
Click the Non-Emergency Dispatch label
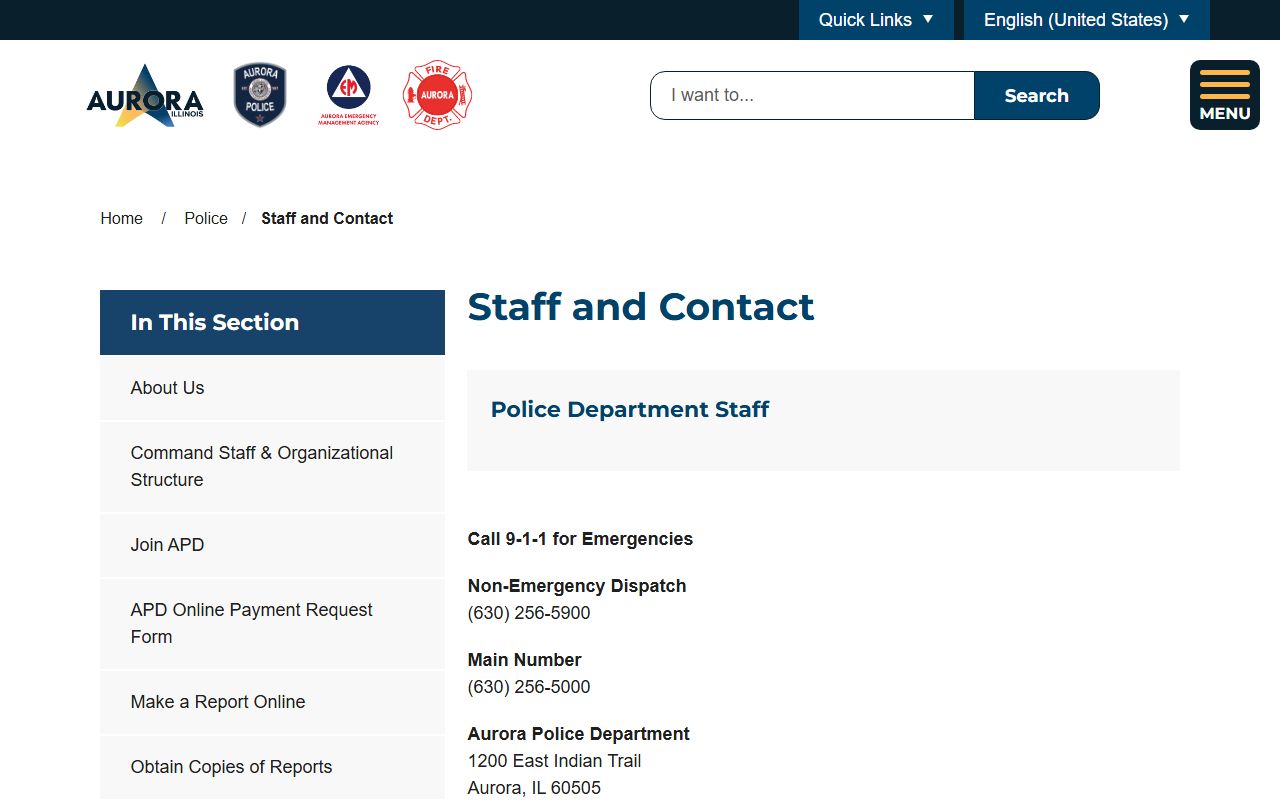coord(577,586)
